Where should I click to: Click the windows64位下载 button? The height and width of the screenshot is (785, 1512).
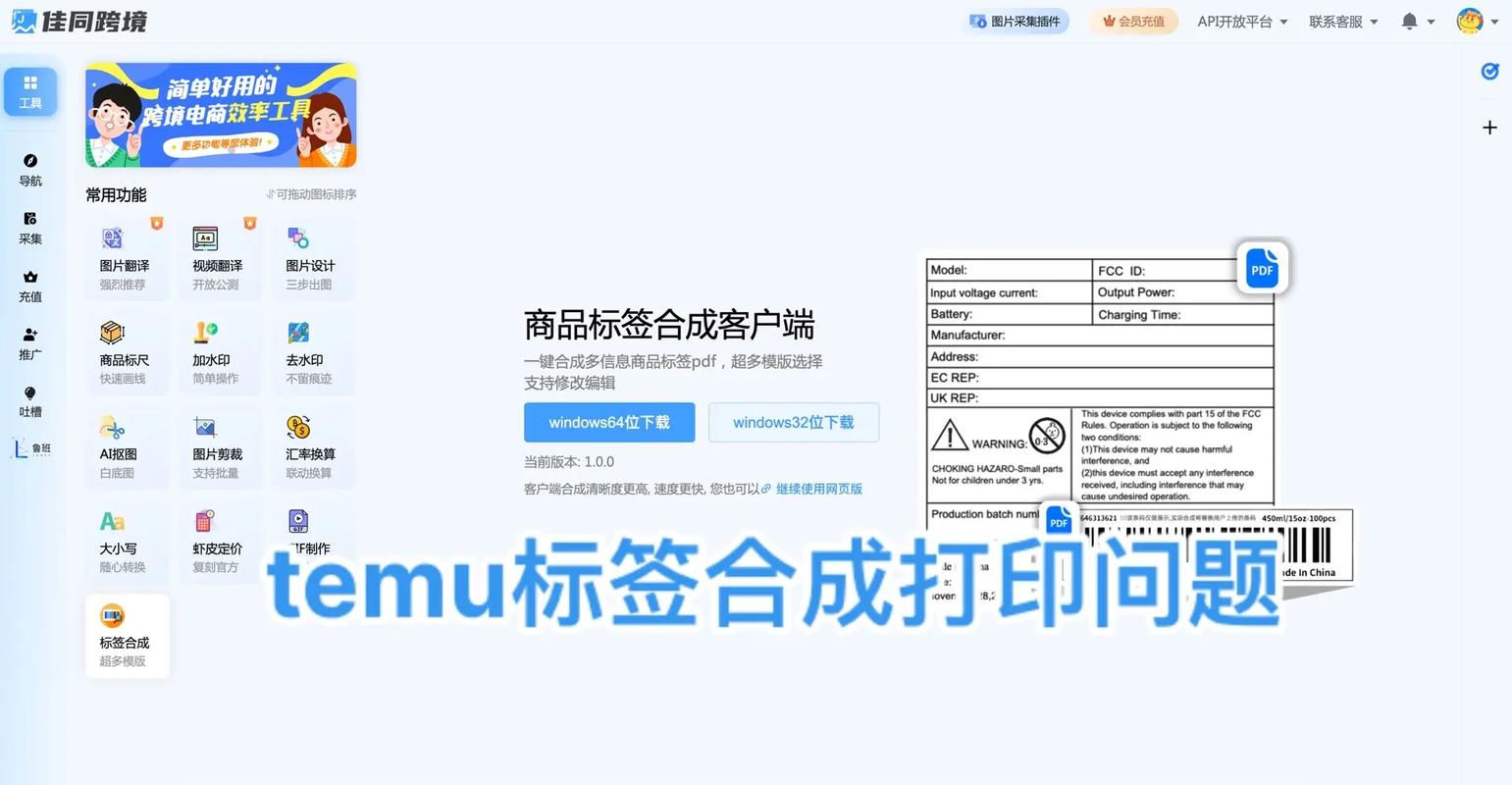[609, 422]
